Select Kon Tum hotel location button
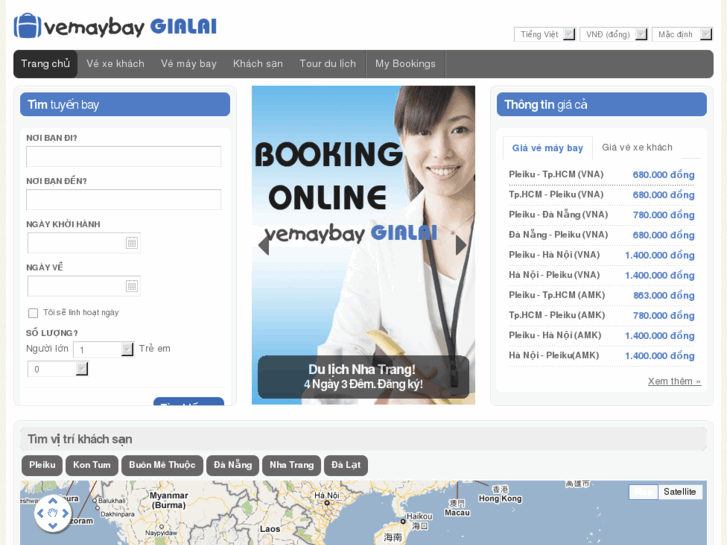 pos(92,465)
